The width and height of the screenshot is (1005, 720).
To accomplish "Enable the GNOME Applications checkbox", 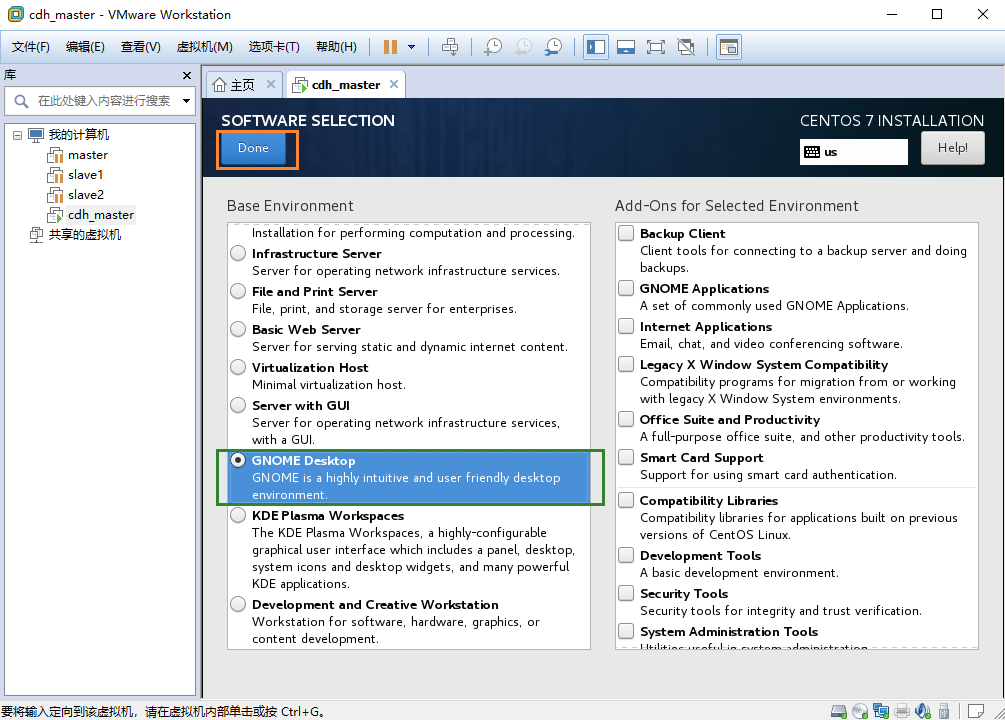I will coord(626,289).
